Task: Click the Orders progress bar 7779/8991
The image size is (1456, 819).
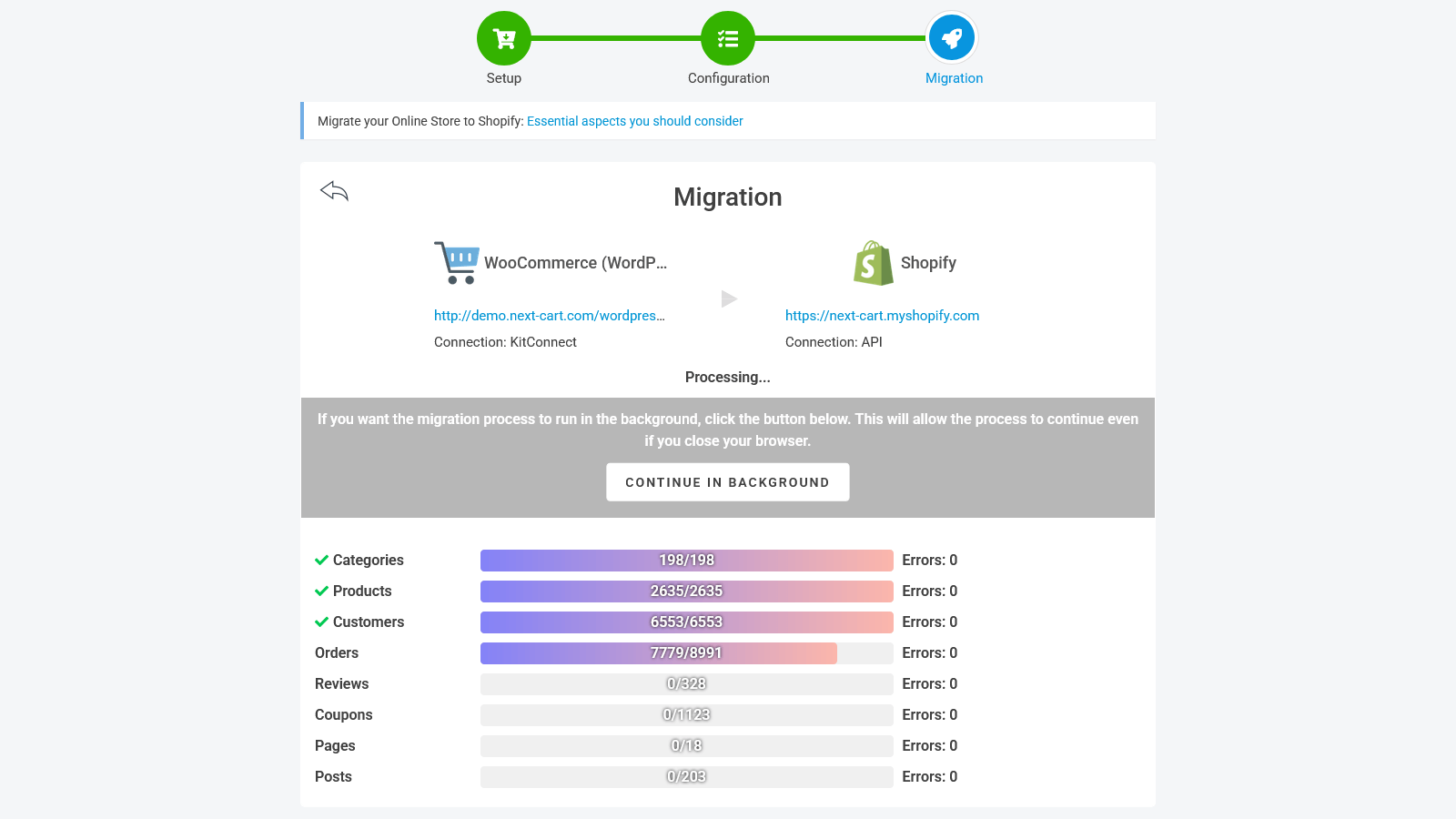Action: pos(687,653)
